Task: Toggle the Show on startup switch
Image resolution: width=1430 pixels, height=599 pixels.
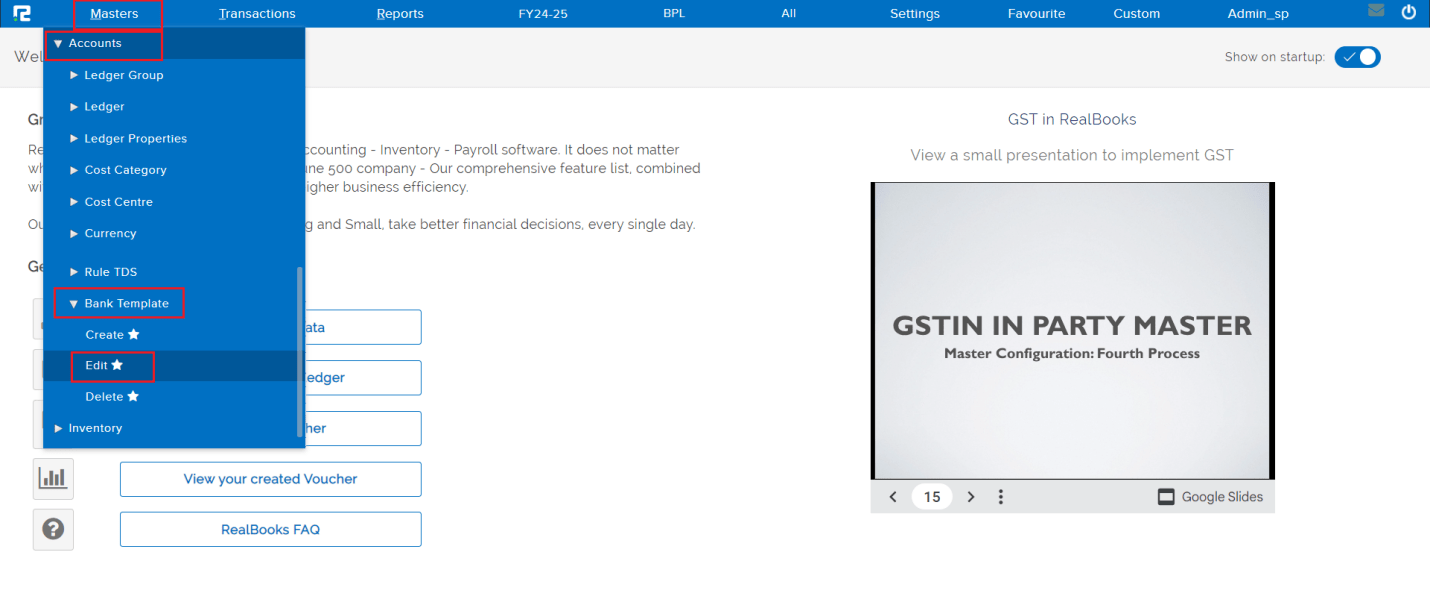Action: coord(1357,57)
